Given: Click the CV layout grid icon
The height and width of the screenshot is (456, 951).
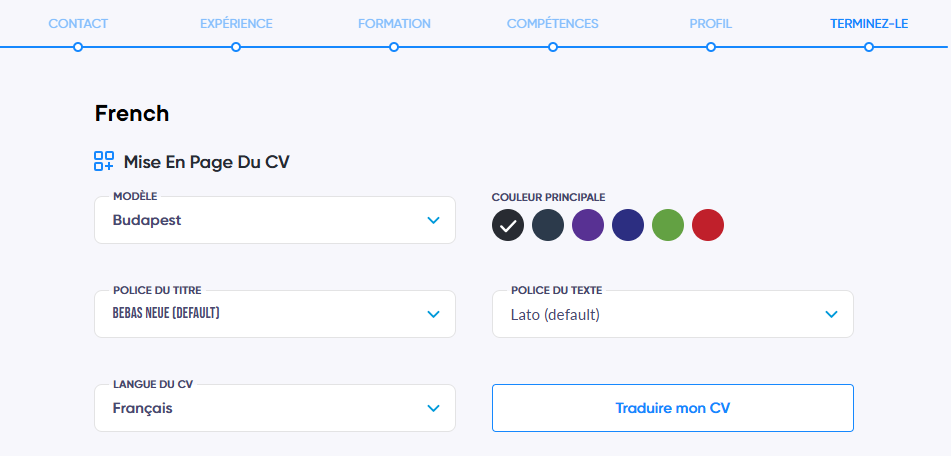Looking at the screenshot, I should [x=104, y=161].
